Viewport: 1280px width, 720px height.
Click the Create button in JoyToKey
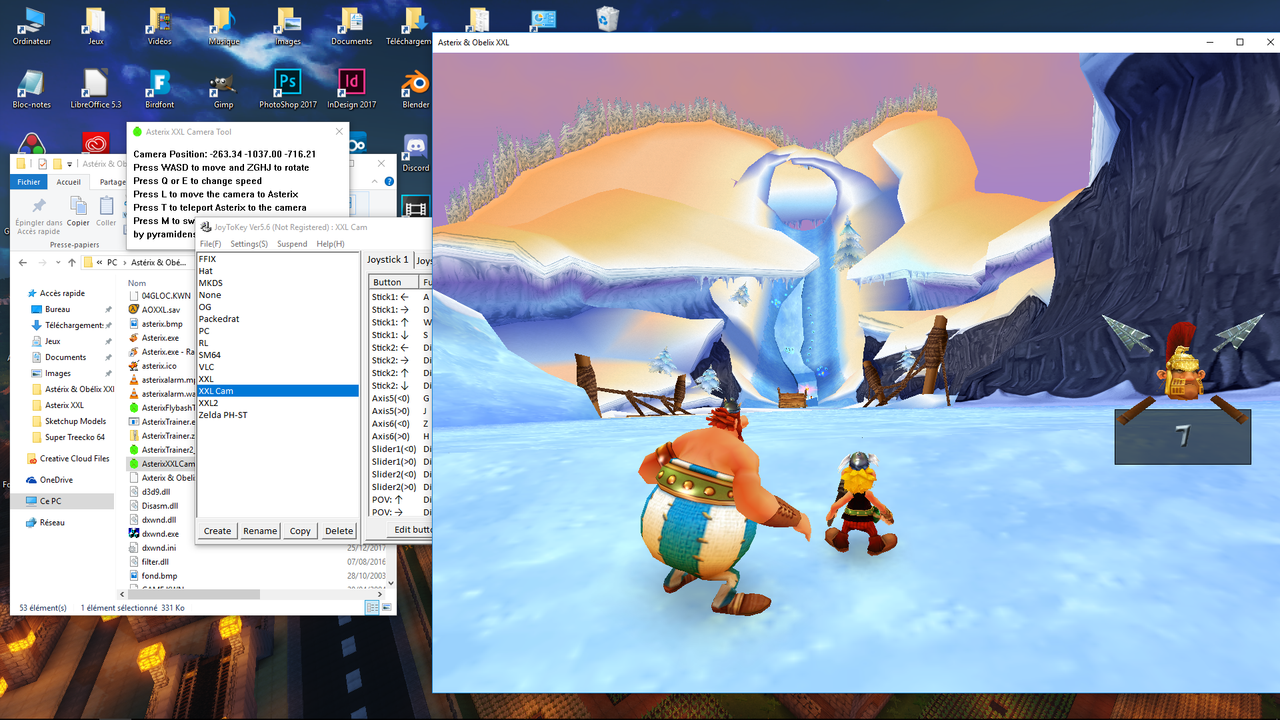coord(217,531)
